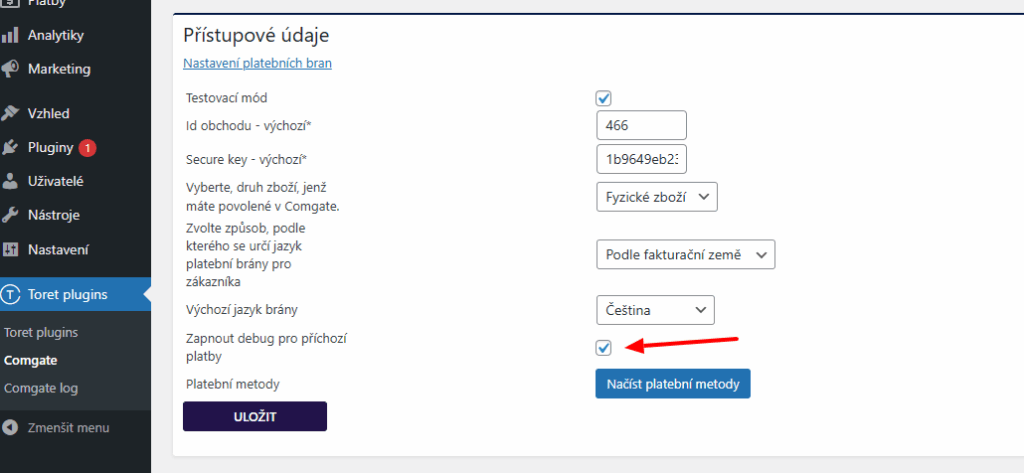Click the Secure key input field
The width and height of the screenshot is (1024, 473).
tap(641, 159)
